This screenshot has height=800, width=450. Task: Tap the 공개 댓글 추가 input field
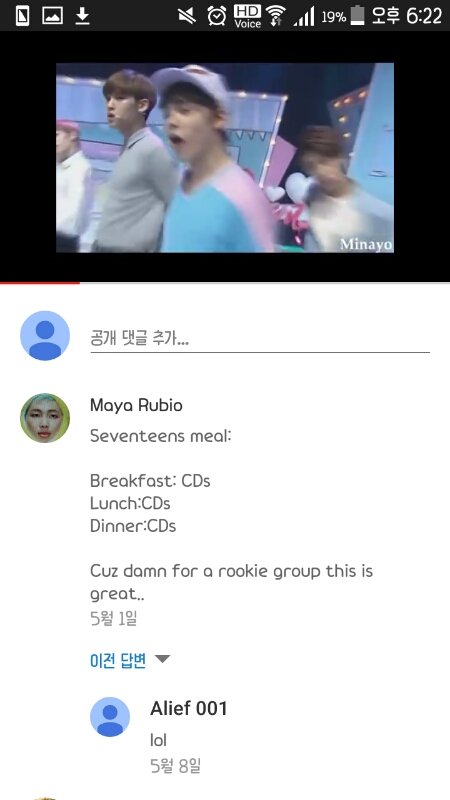coord(260,339)
